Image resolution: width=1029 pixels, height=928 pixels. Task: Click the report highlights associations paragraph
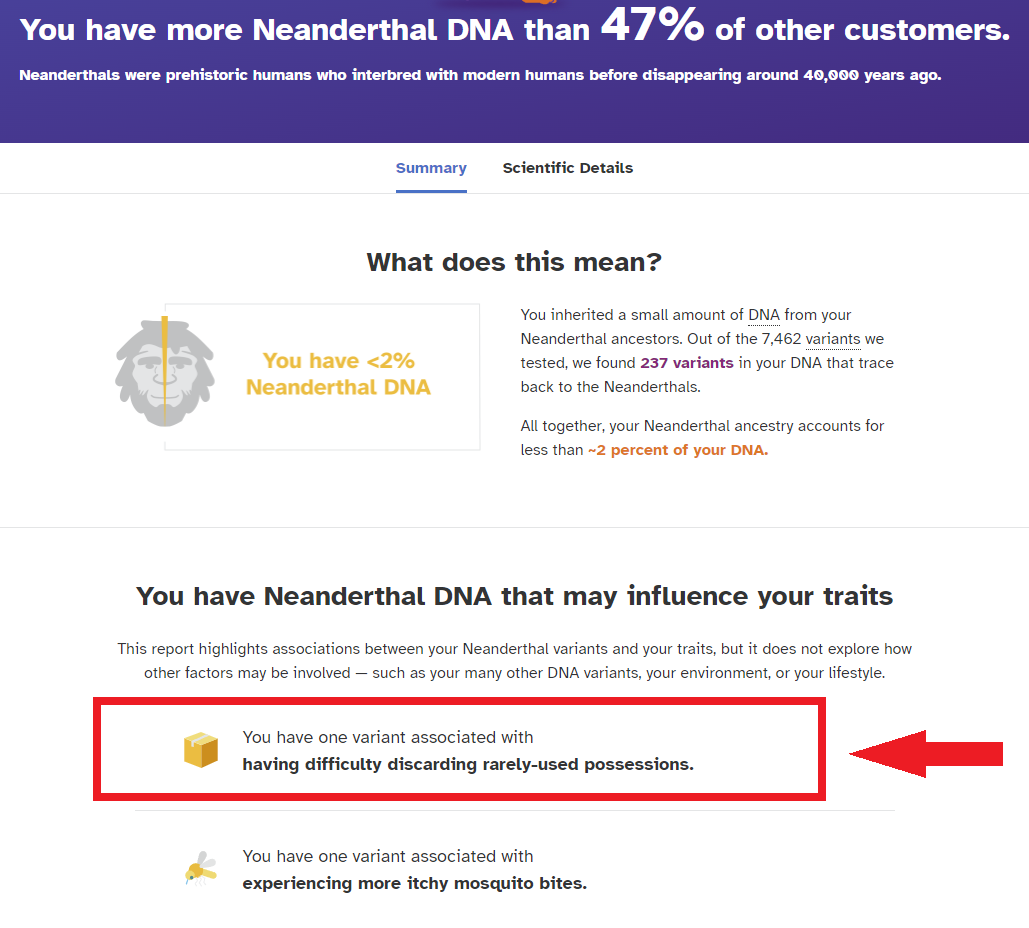click(x=514, y=661)
